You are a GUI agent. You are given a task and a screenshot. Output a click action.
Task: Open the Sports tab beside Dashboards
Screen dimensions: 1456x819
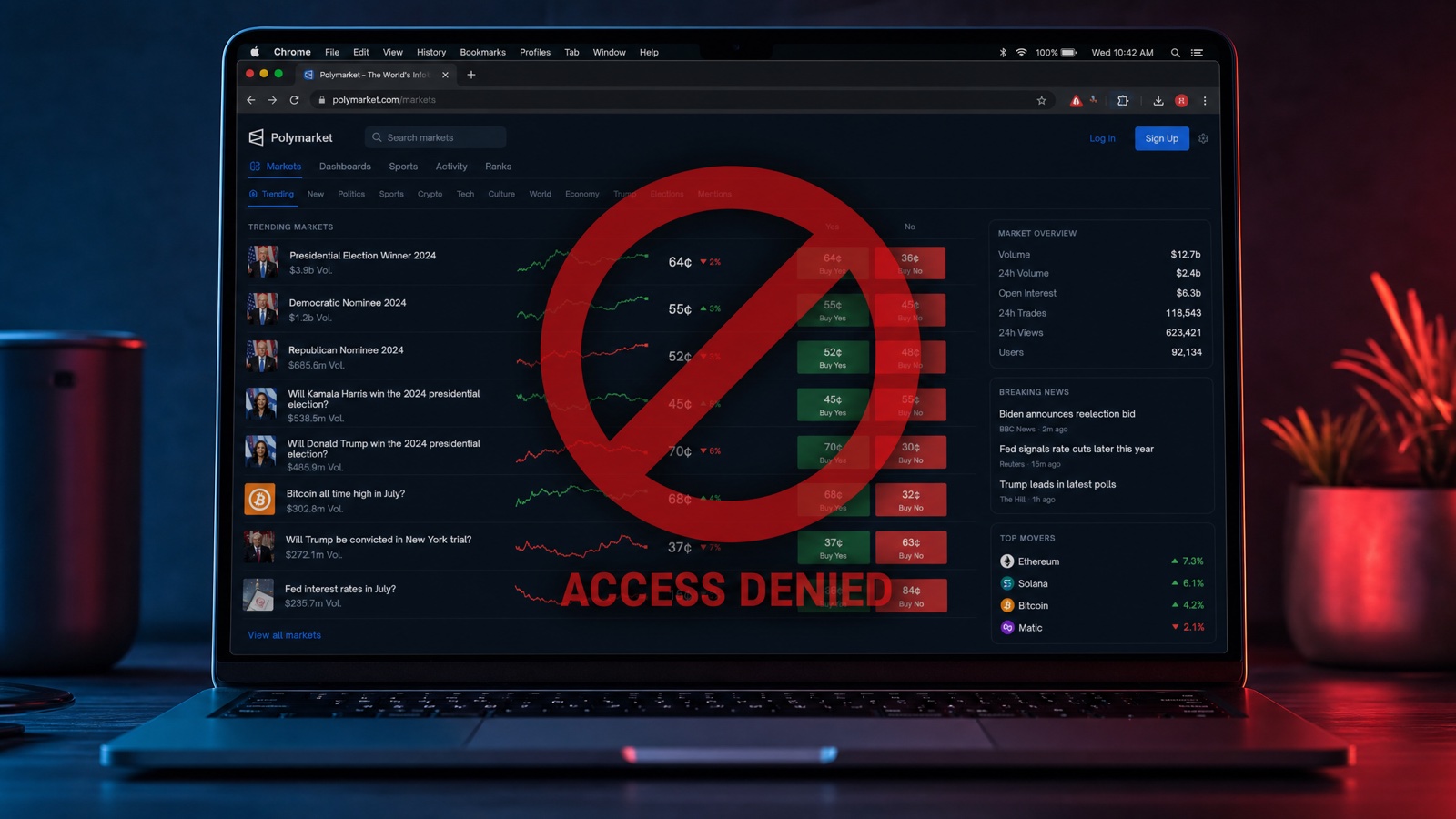(403, 167)
